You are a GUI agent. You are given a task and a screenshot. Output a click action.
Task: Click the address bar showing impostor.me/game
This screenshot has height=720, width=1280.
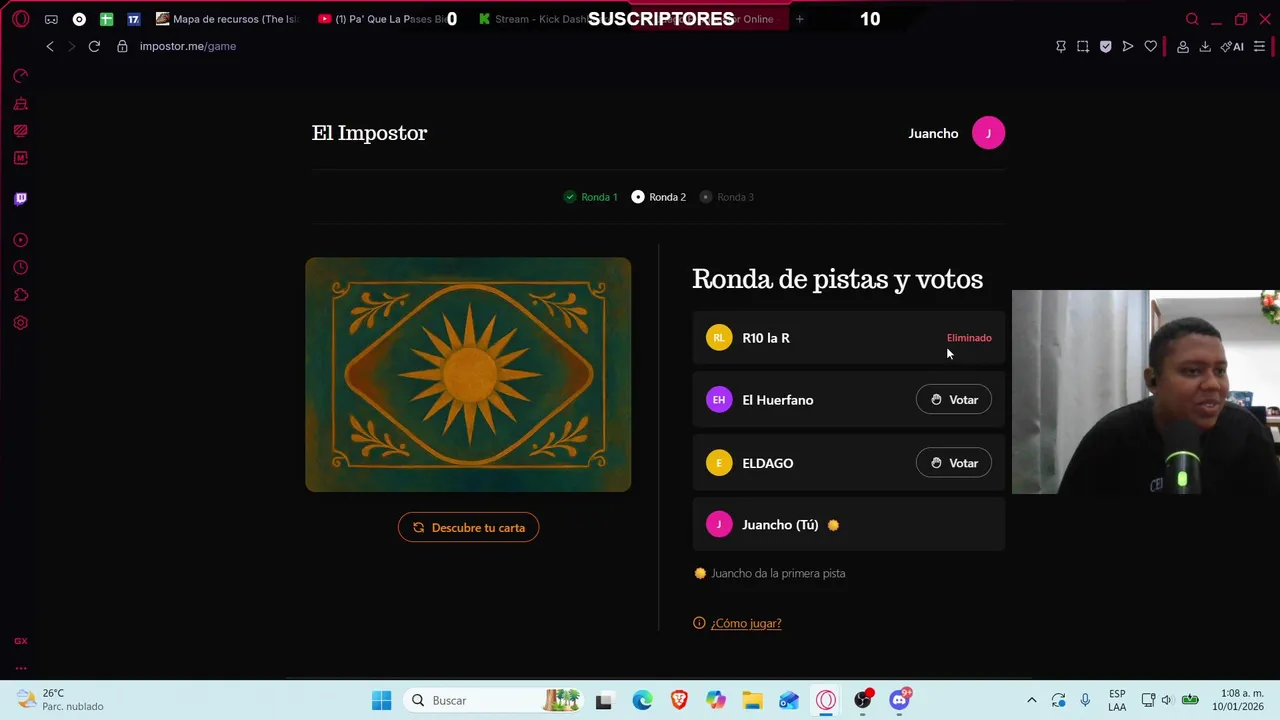point(187,46)
